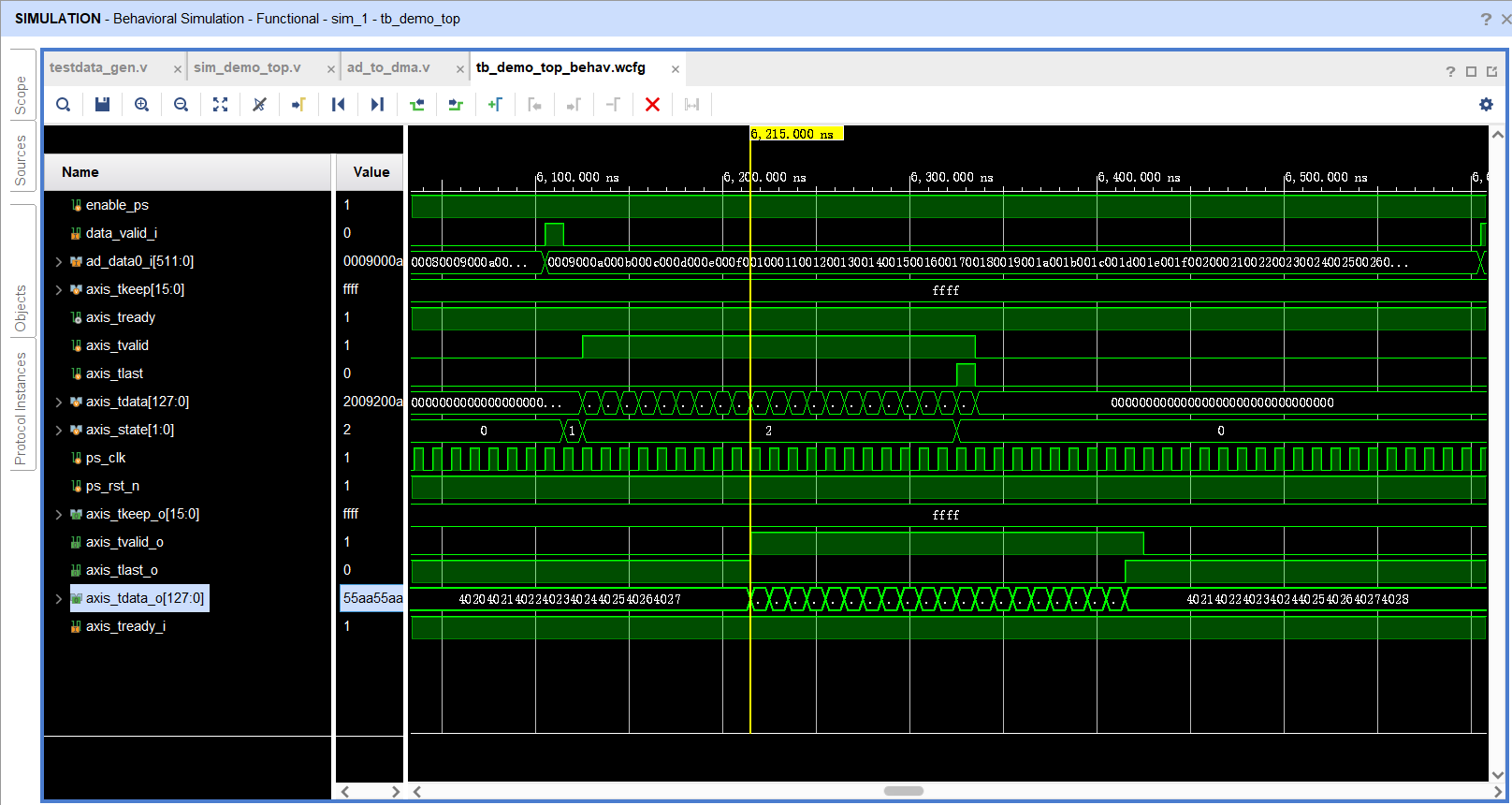
Task: Expand the axis_tdata_o[127:0] signal
Action: coord(58,599)
